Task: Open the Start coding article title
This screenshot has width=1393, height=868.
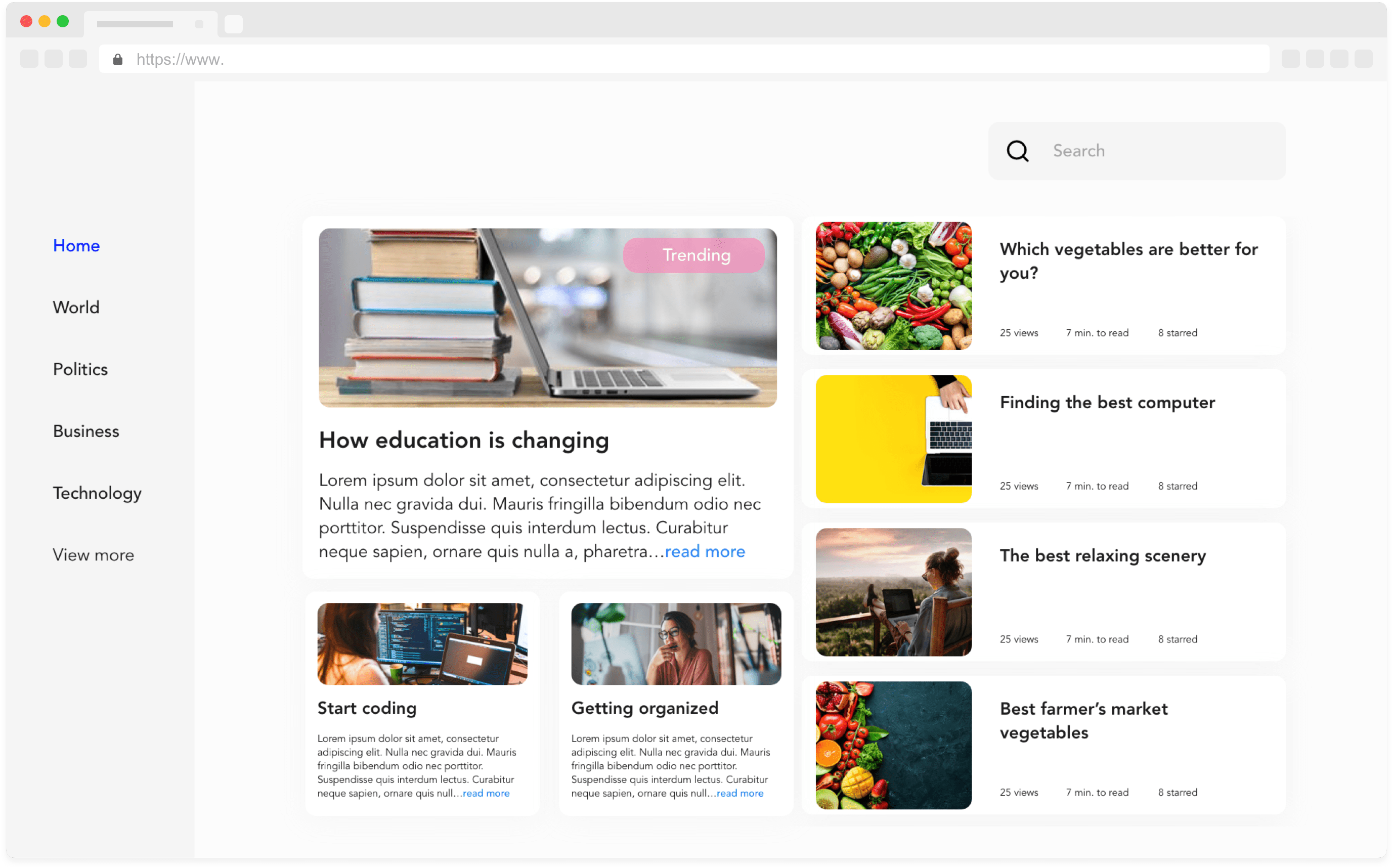Action: point(367,708)
